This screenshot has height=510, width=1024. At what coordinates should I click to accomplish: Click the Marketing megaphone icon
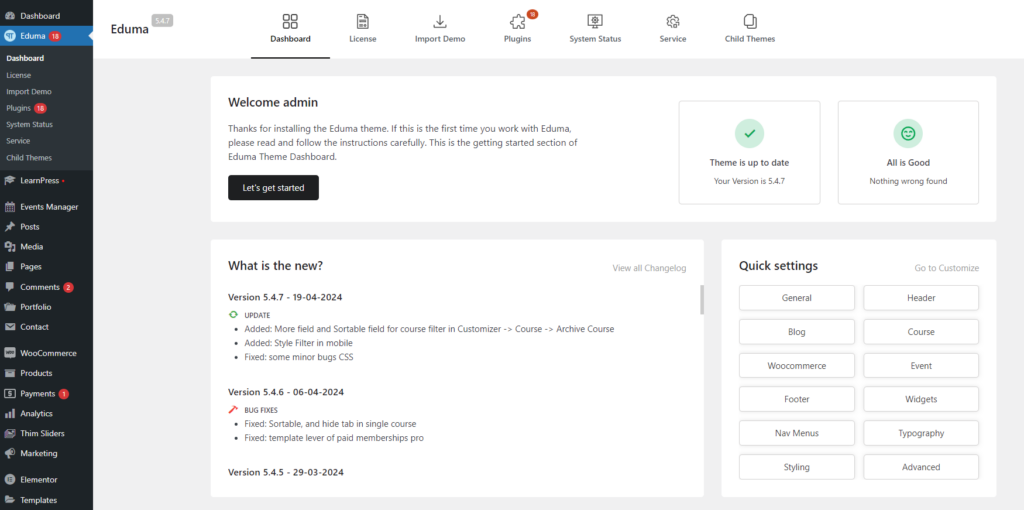[x=10, y=453]
